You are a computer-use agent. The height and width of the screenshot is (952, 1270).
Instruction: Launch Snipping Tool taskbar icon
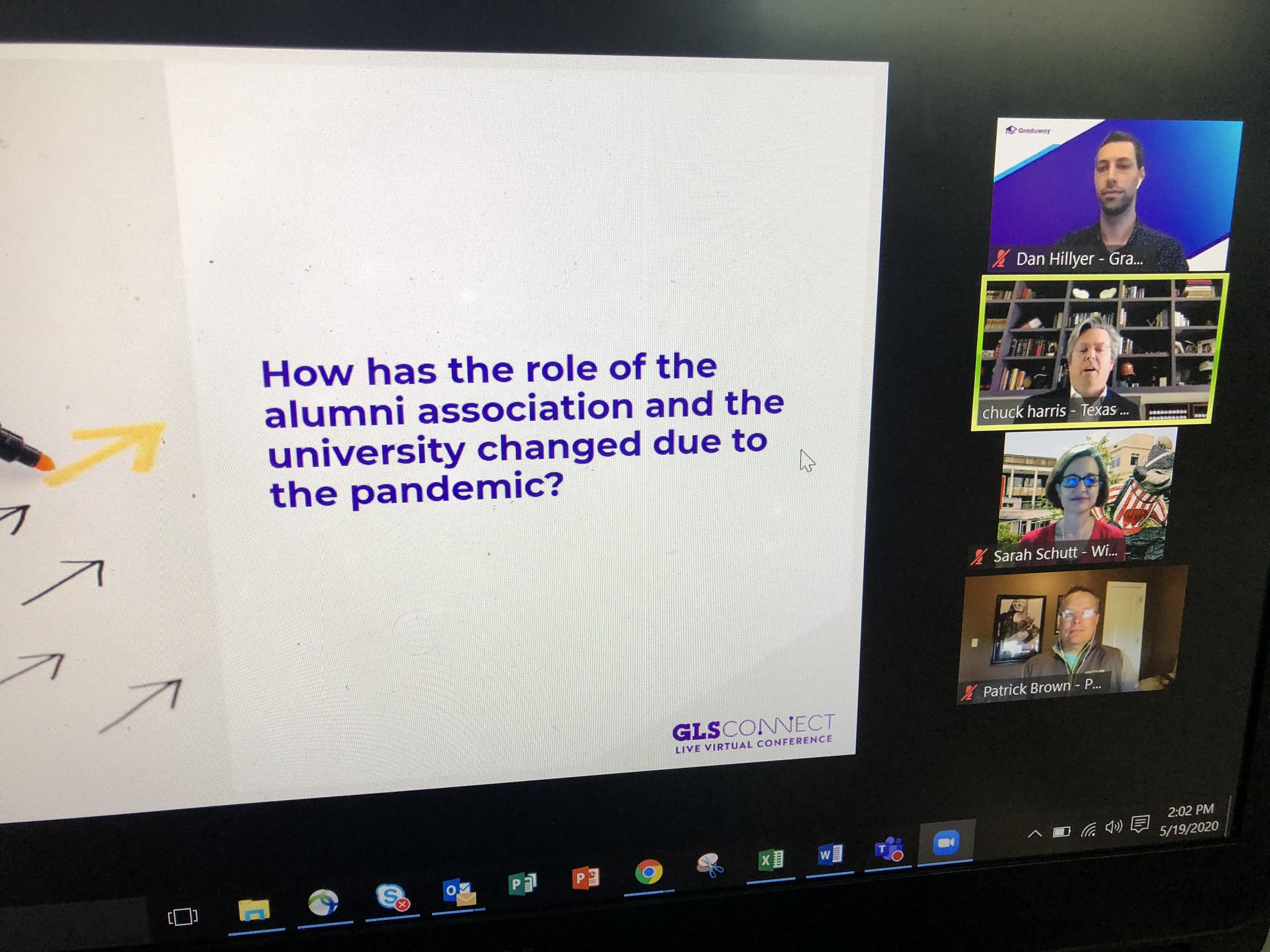pyautogui.click(x=710, y=865)
